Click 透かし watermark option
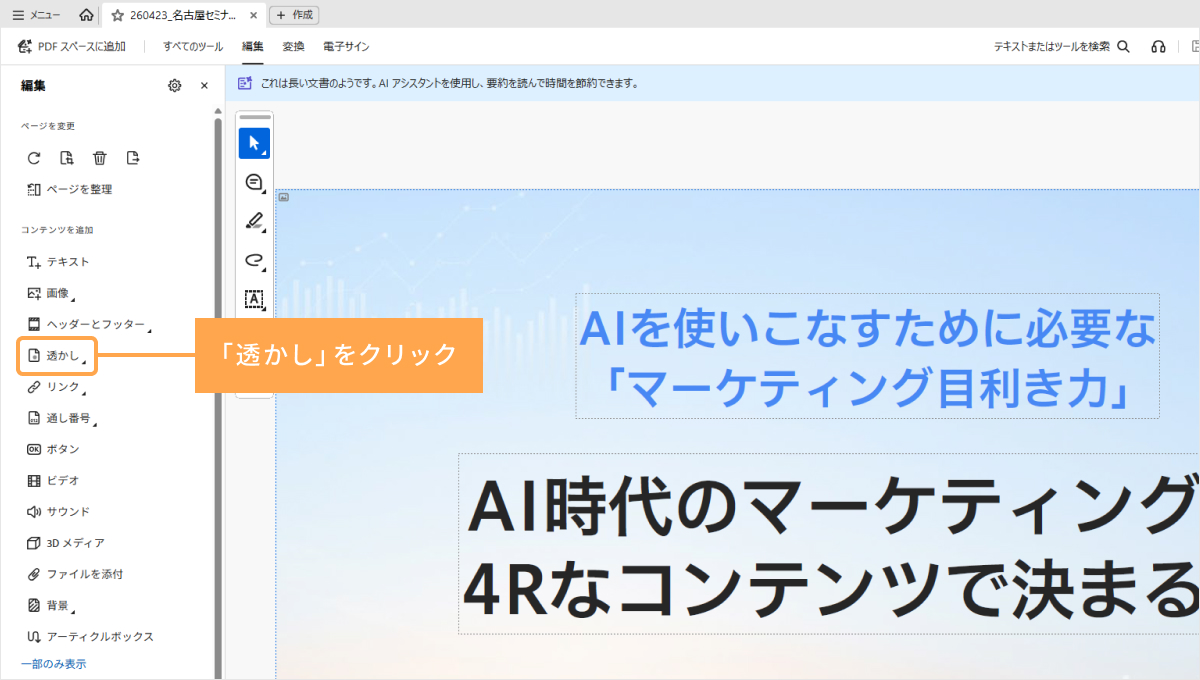 coord(57,356)
